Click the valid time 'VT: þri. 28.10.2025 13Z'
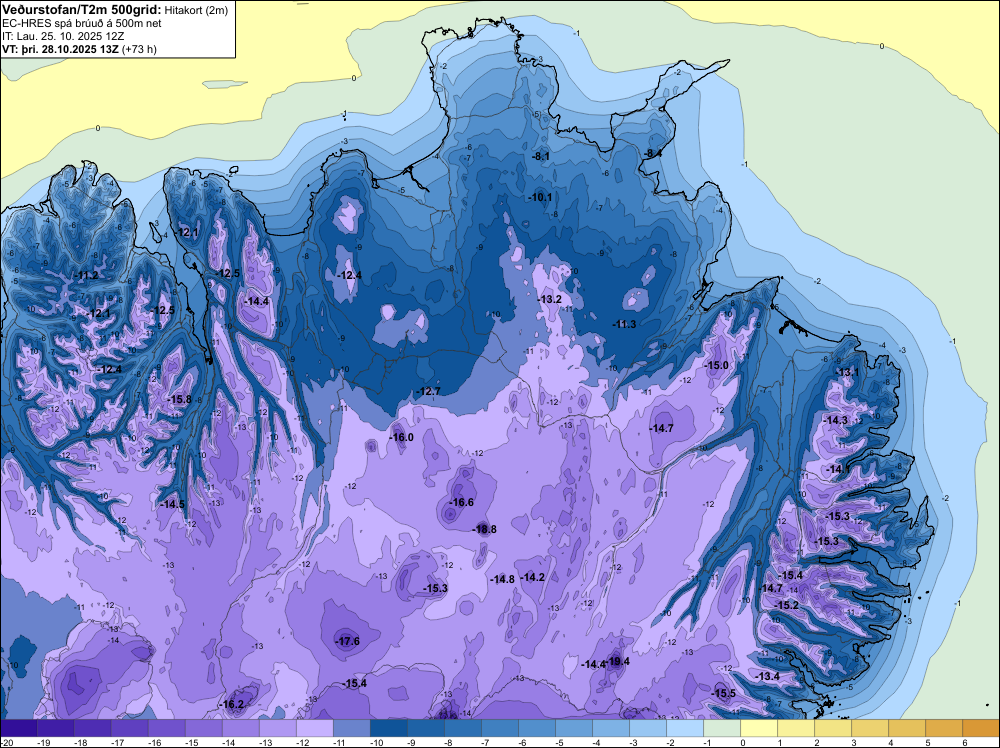 coord(60,49)
